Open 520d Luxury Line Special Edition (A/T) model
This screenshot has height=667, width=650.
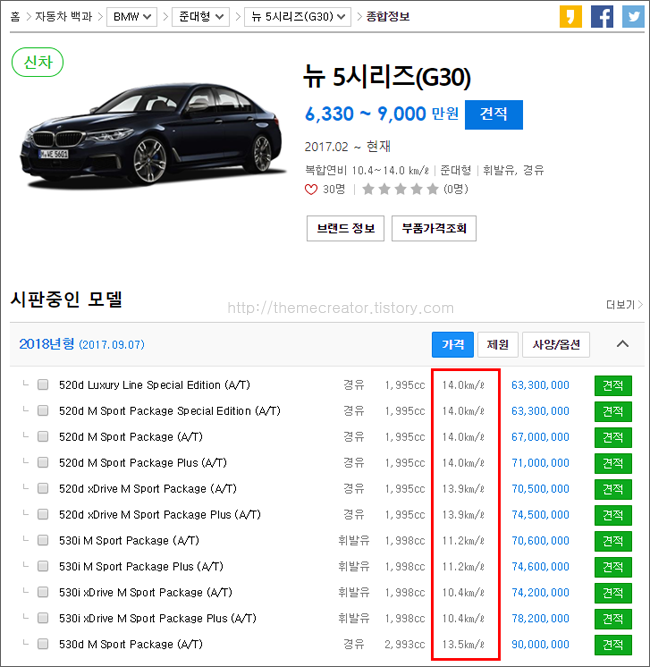pos(154,385)
